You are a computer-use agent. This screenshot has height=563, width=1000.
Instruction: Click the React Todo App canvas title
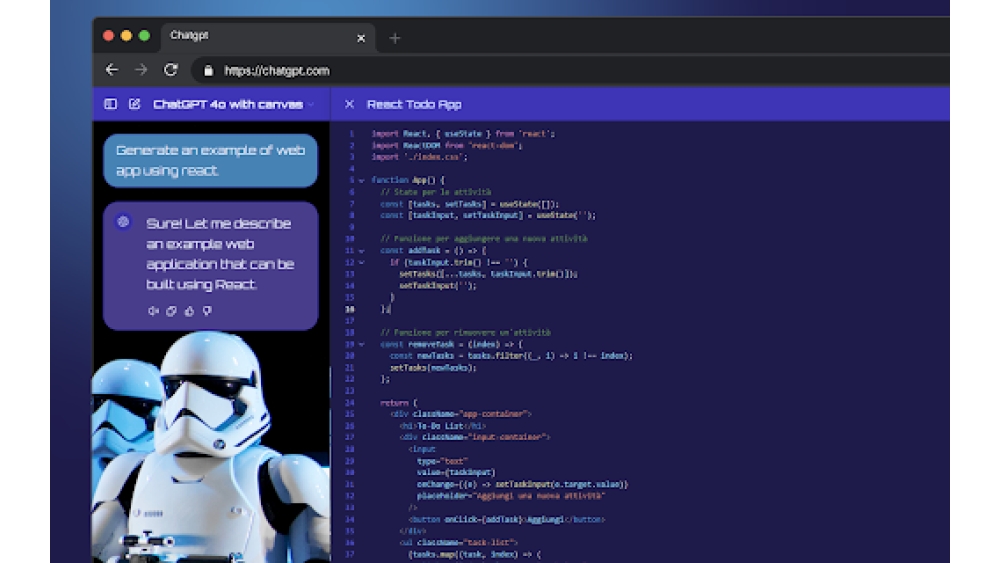[x=414, y=105]
